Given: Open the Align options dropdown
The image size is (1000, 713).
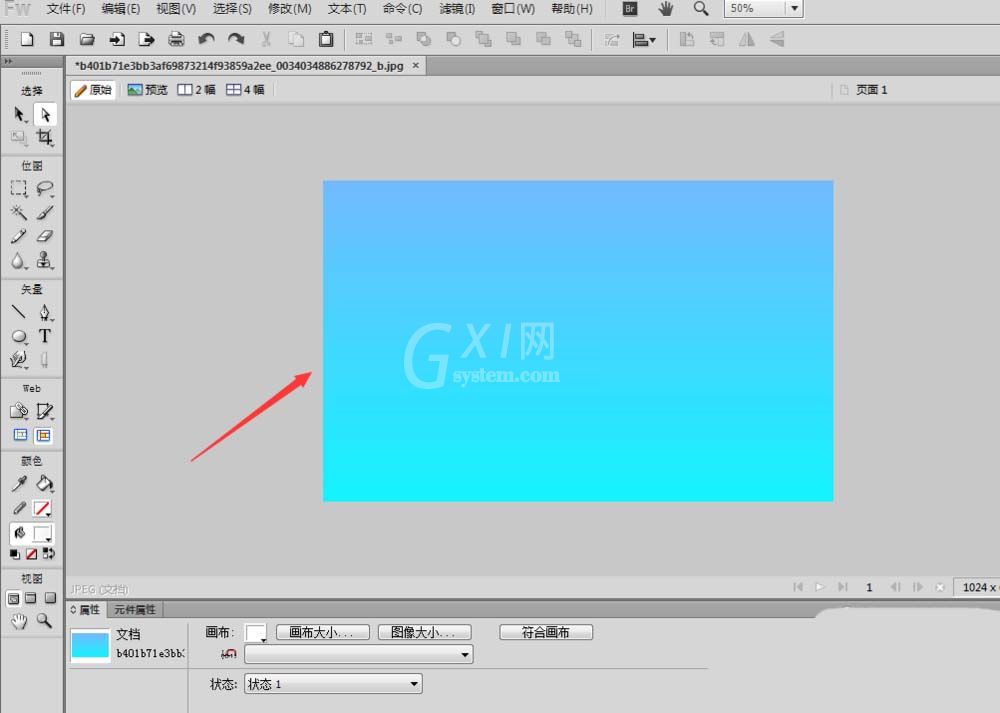Looking at the screenshot, I should [643, 40].
